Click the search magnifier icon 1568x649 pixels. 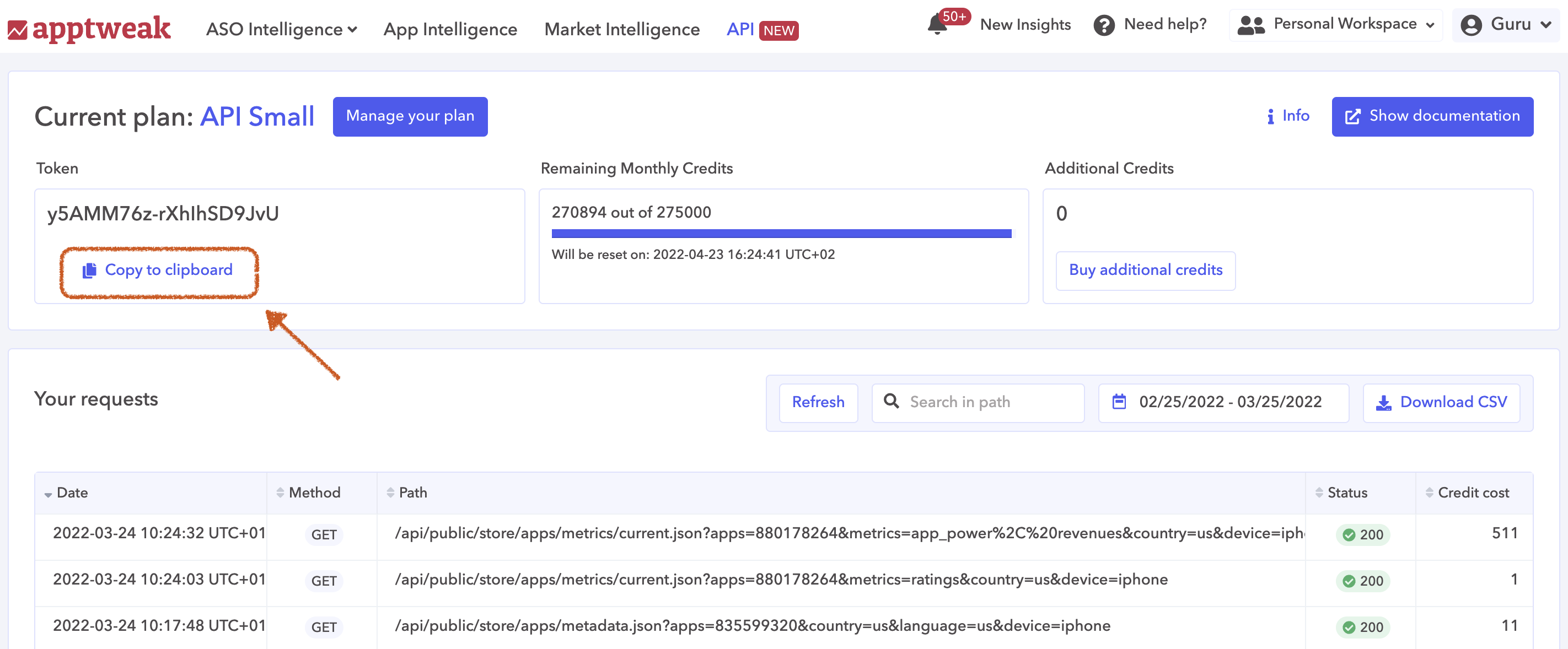tap(891, 402)
